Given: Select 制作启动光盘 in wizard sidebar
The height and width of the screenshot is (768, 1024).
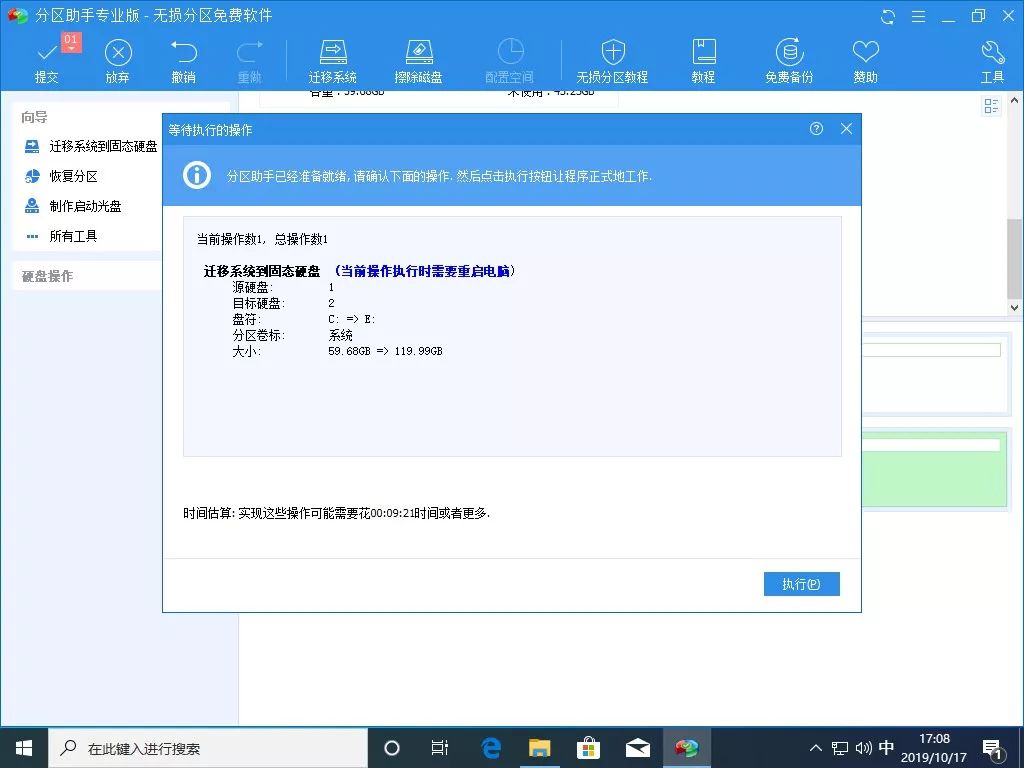Looking at the screenshot, I should tap(72, 206).
